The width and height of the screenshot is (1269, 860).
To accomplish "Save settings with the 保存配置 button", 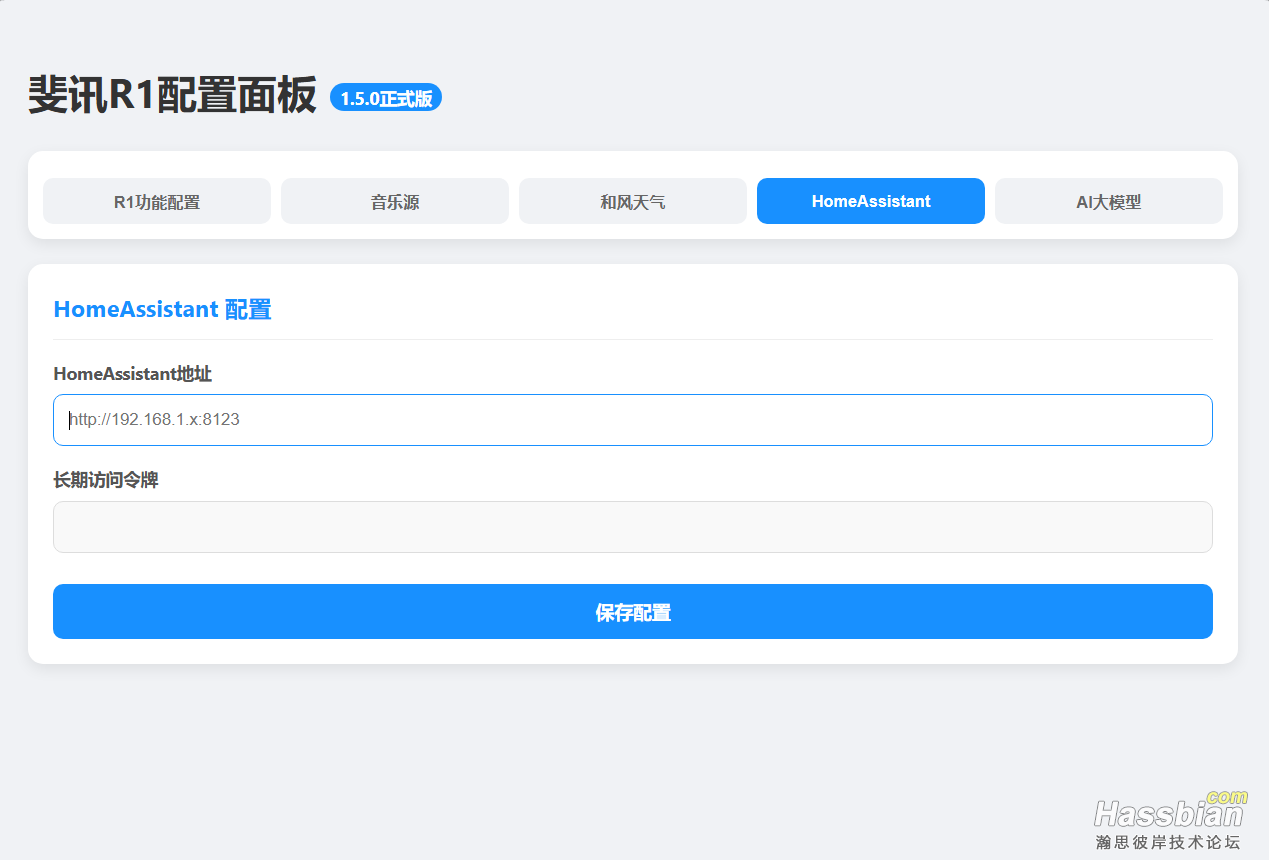I will 633,612.
